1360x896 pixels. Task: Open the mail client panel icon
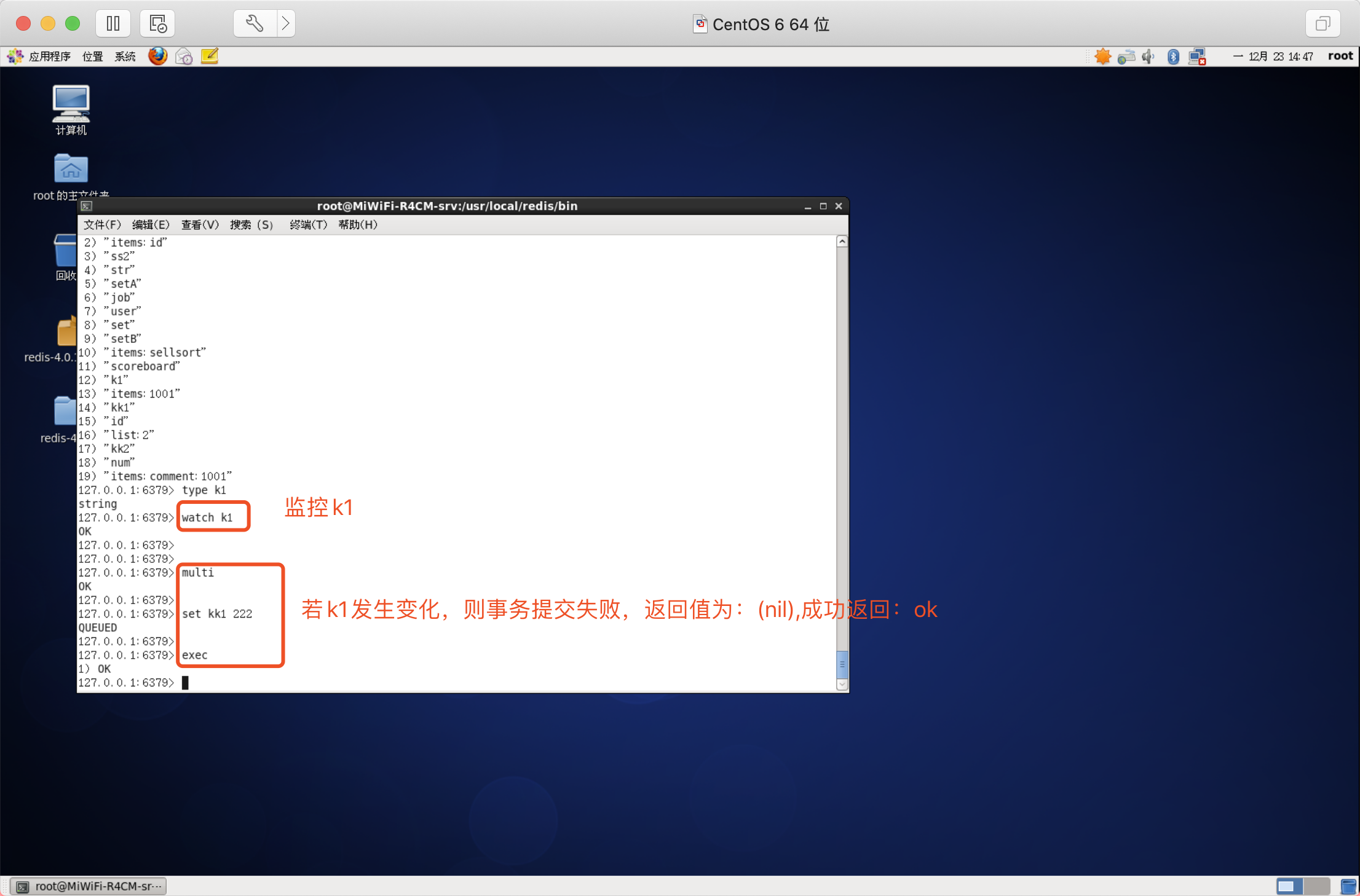click(184, 57)
